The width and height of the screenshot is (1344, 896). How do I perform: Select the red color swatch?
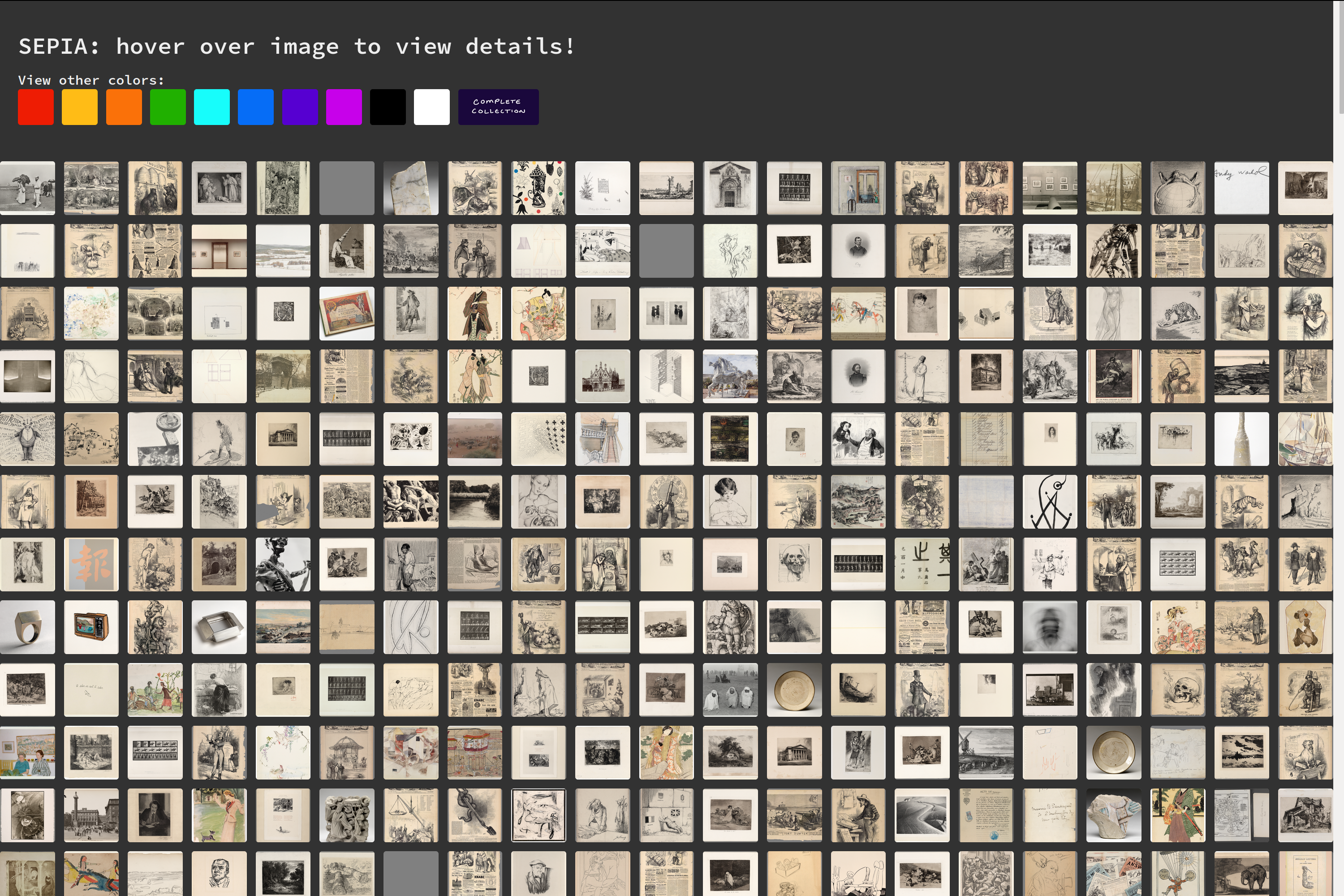pos(35,107)
